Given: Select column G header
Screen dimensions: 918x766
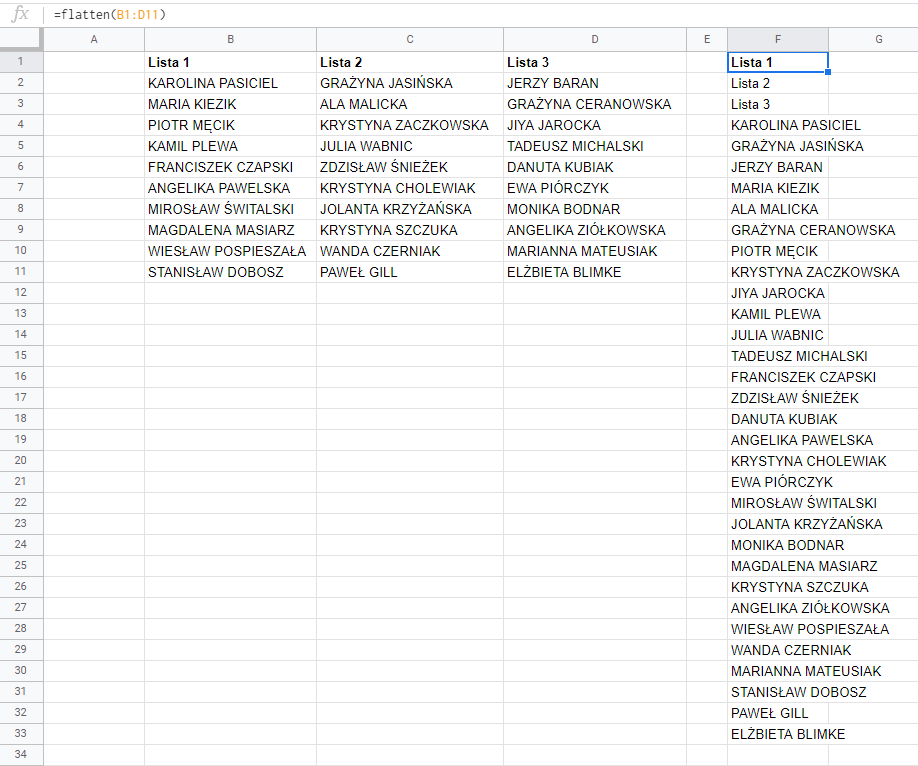Looking at the screenshot, I should coord(873,39).
